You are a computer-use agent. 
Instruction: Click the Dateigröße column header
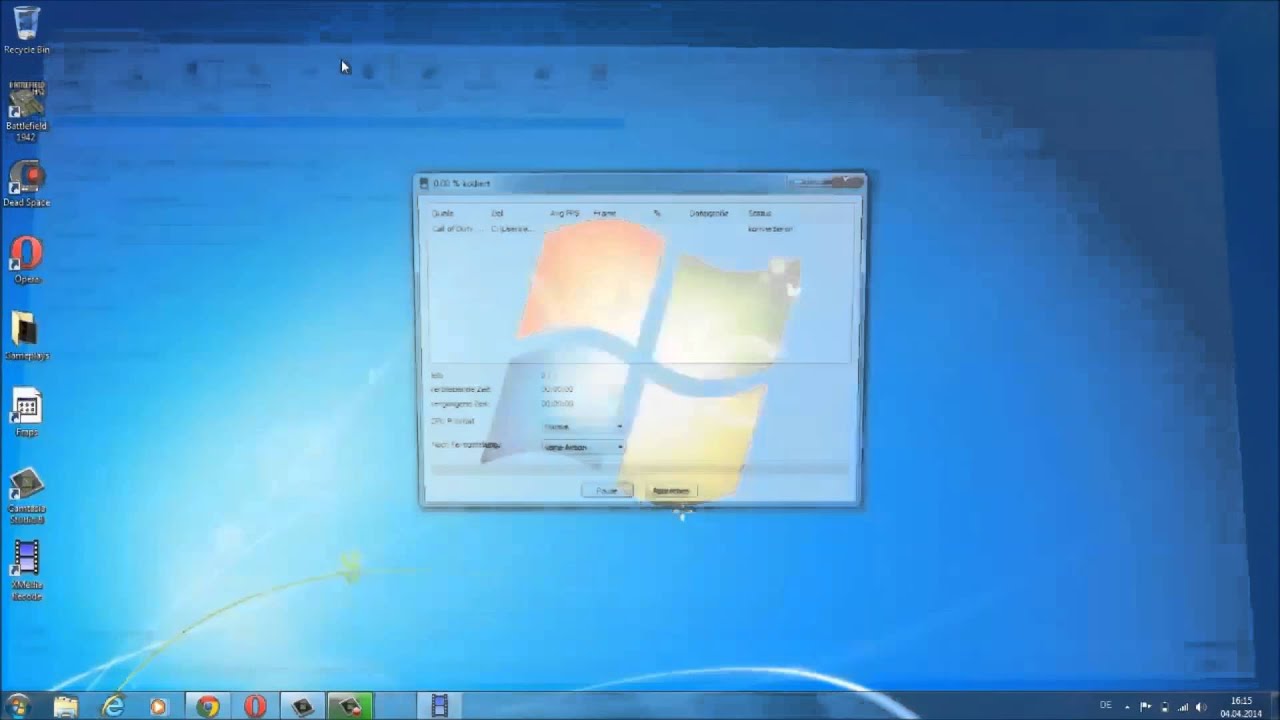pyautogui.click(x=709, y=213)
